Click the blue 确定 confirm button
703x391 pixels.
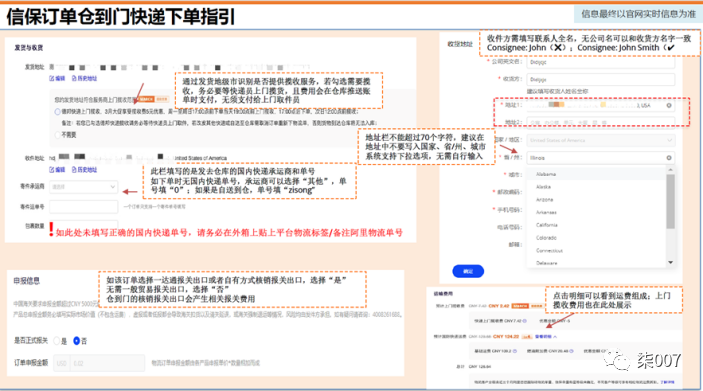[468, 271]
